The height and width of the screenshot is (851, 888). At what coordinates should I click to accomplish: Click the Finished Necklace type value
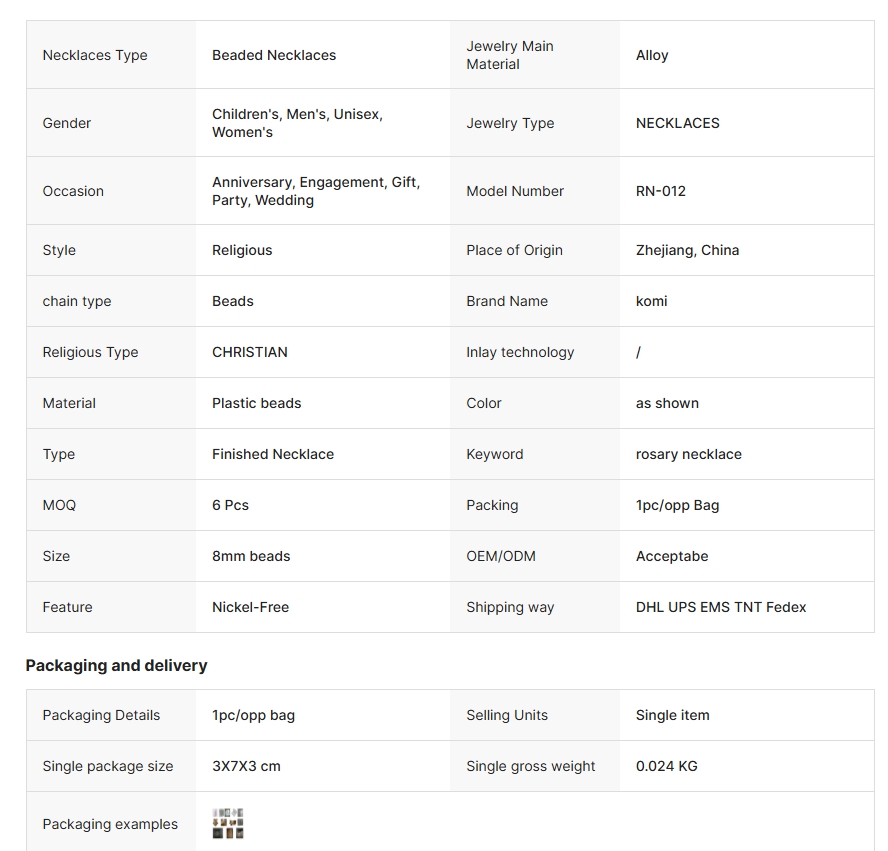273,454
